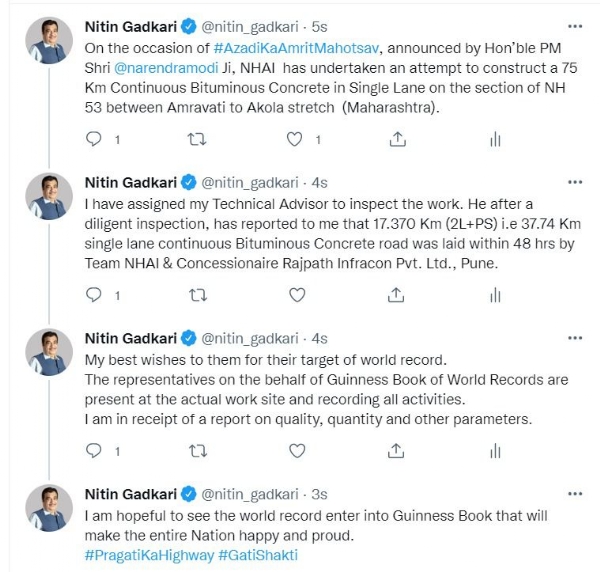Screen dimensions: 600x572
Task: Share the first tweet in the thread
Action: click(396, 140)
